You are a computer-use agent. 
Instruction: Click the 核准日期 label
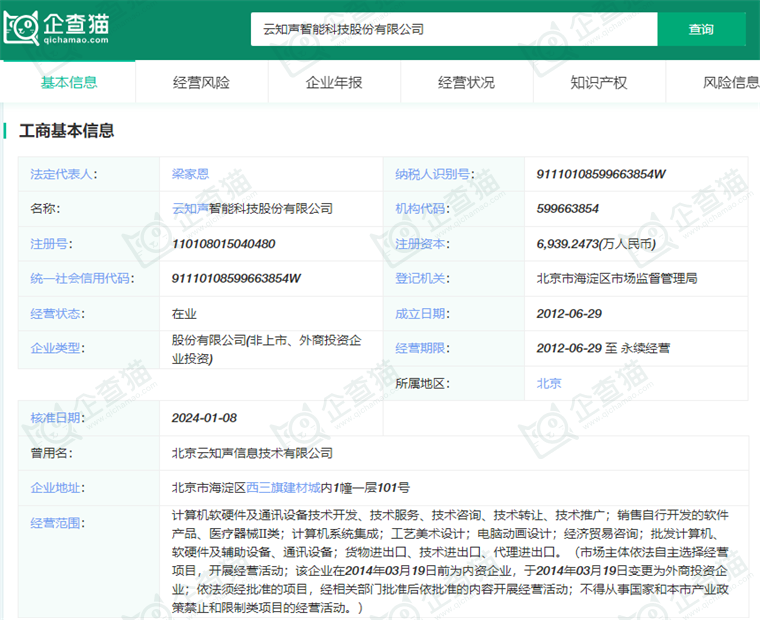pyautogui.click(x=57, y=418)
